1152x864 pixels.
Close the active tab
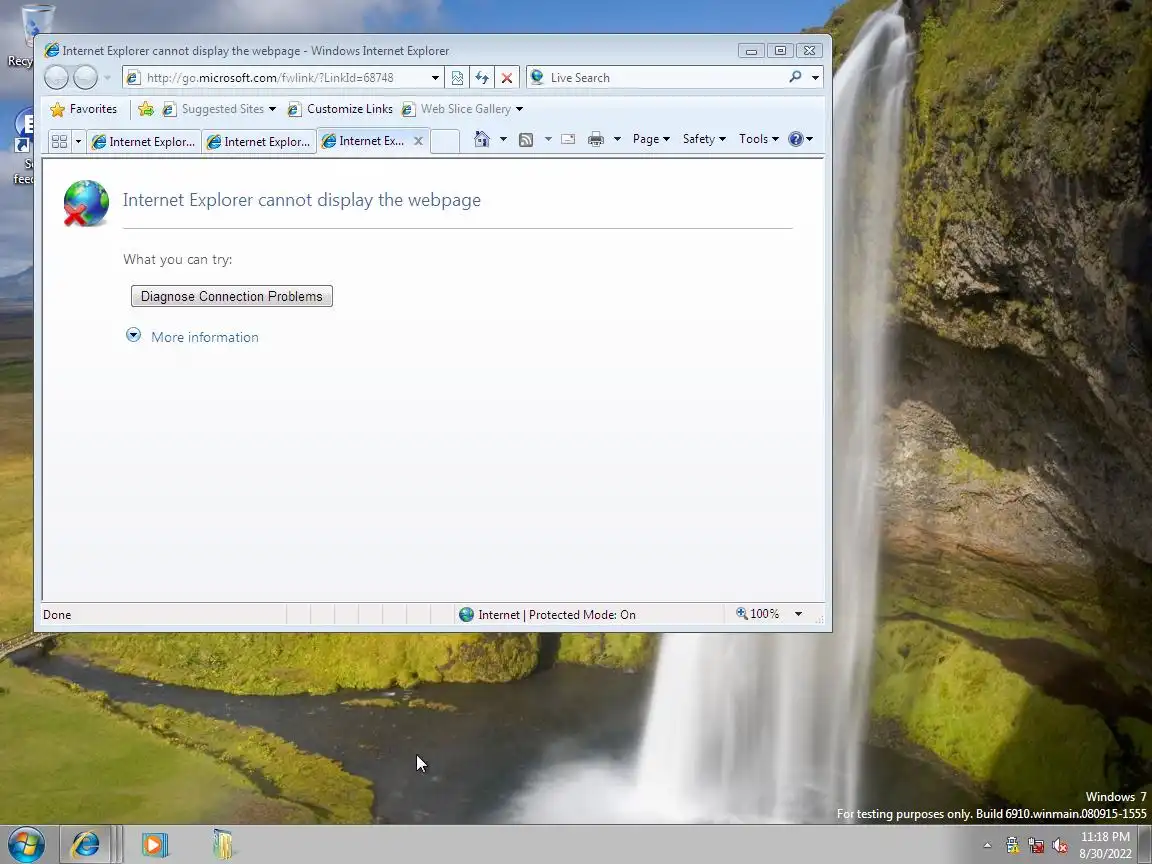pos(418,141)
